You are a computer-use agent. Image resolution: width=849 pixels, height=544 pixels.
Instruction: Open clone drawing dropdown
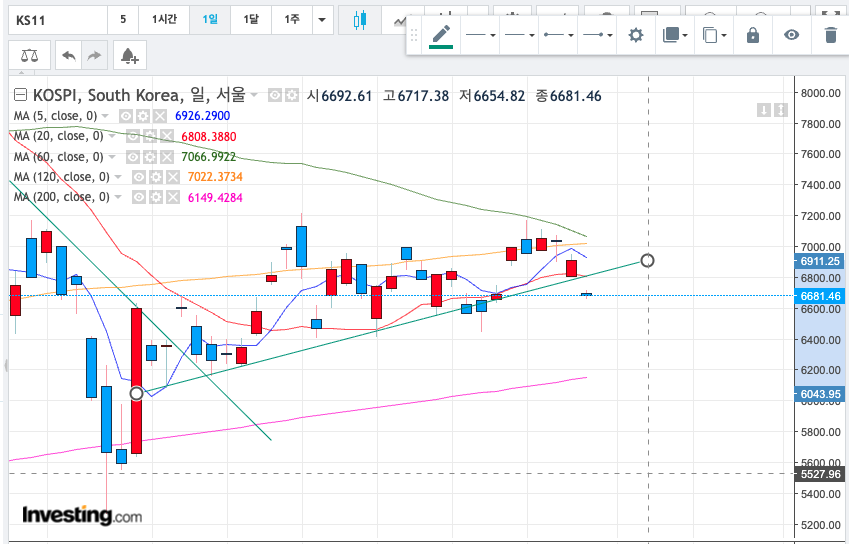[714, 36]
